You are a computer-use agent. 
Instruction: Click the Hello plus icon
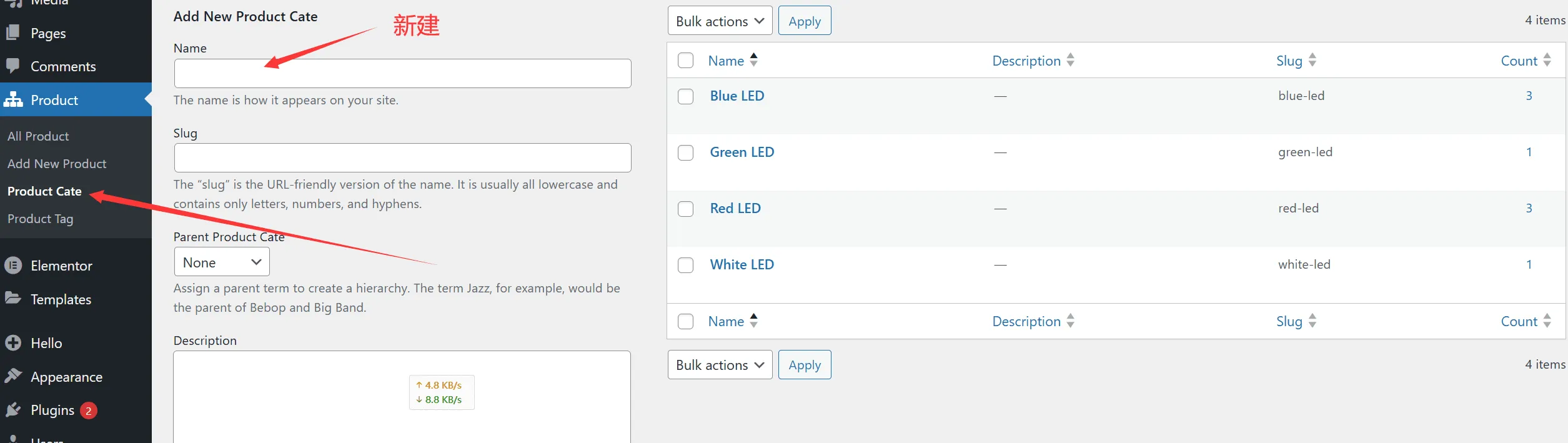tap(13, 342)
